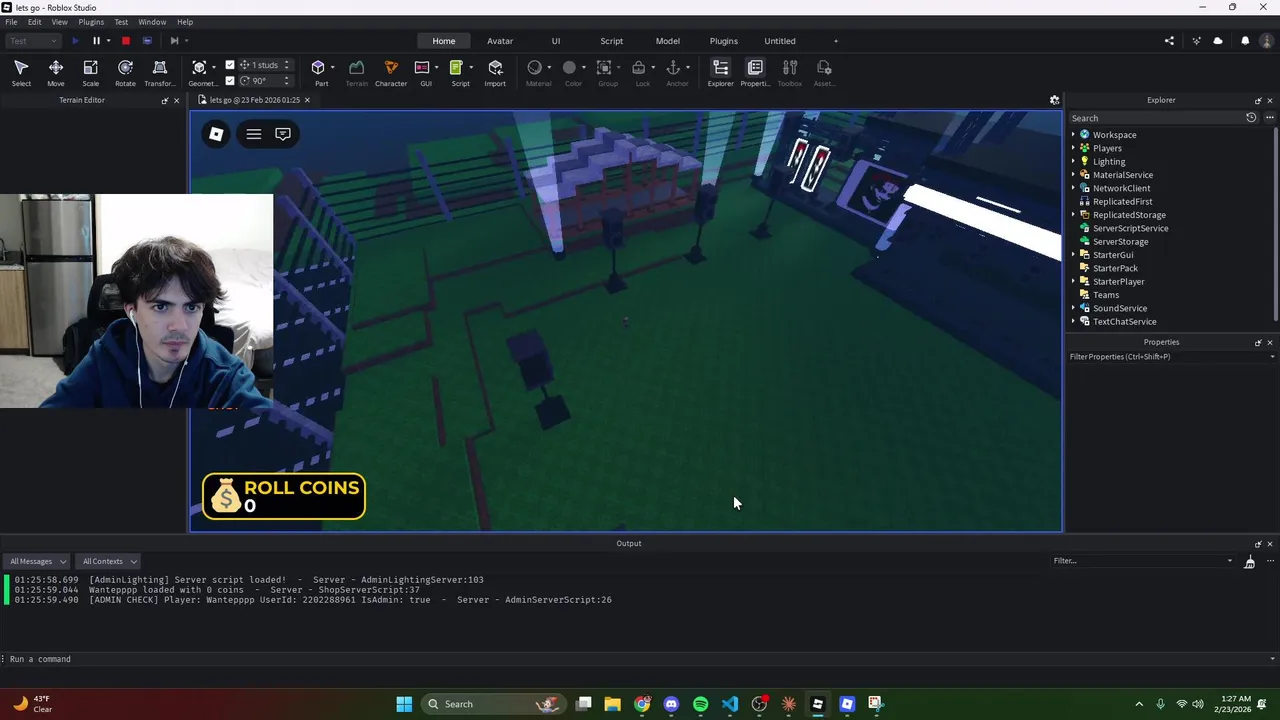
Task: Expand ReplicatedStorage in Explorer
Action: tap(1074, 215)
